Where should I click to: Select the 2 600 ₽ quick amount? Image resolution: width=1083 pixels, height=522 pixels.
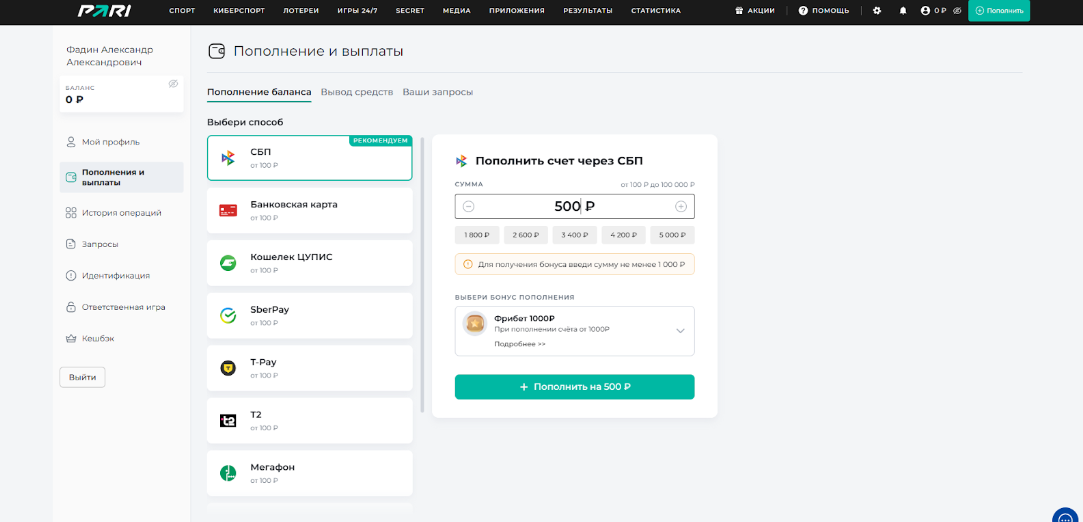[526, 235]
